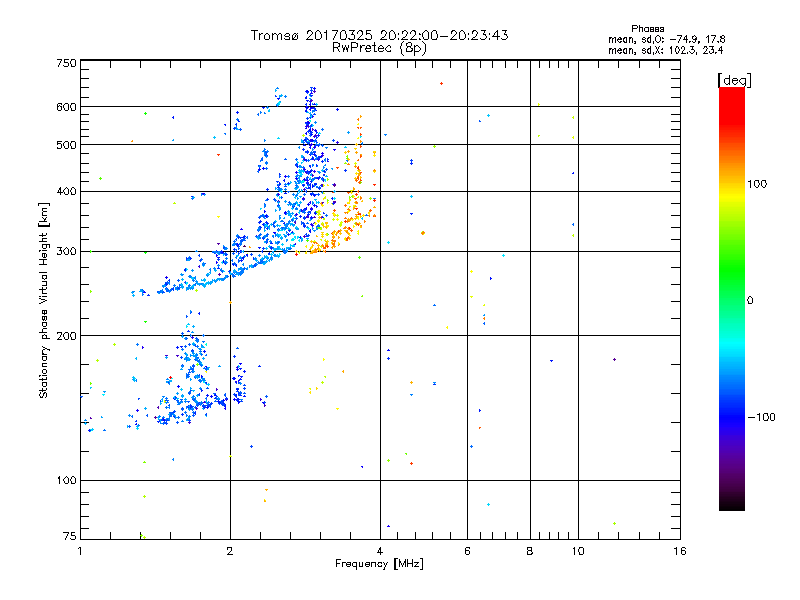Viewport: 800px width, 600px height.
Task: Click the '400' y-axis tick label
Action: point(66,191)
